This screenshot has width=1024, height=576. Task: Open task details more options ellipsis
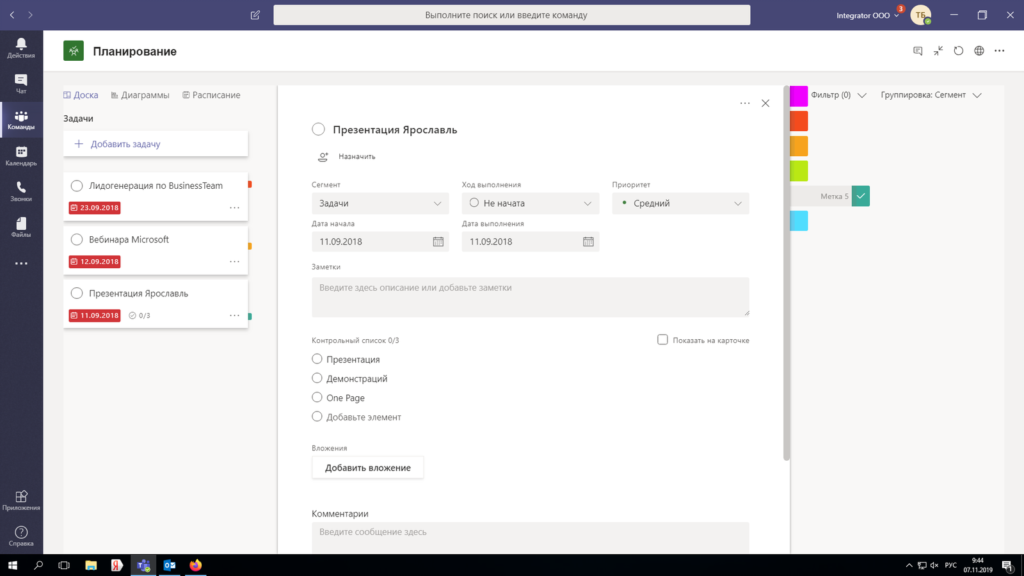click(744, 103)
